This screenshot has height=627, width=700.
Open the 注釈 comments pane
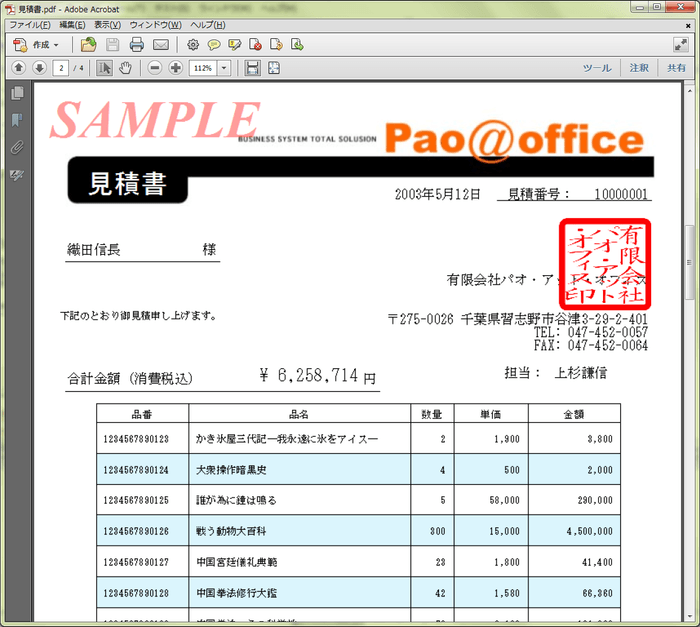(639, 68)
